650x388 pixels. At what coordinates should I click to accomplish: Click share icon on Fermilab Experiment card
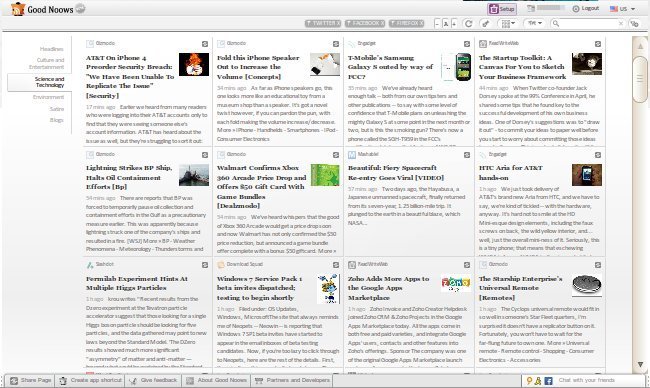coord(205,265)
